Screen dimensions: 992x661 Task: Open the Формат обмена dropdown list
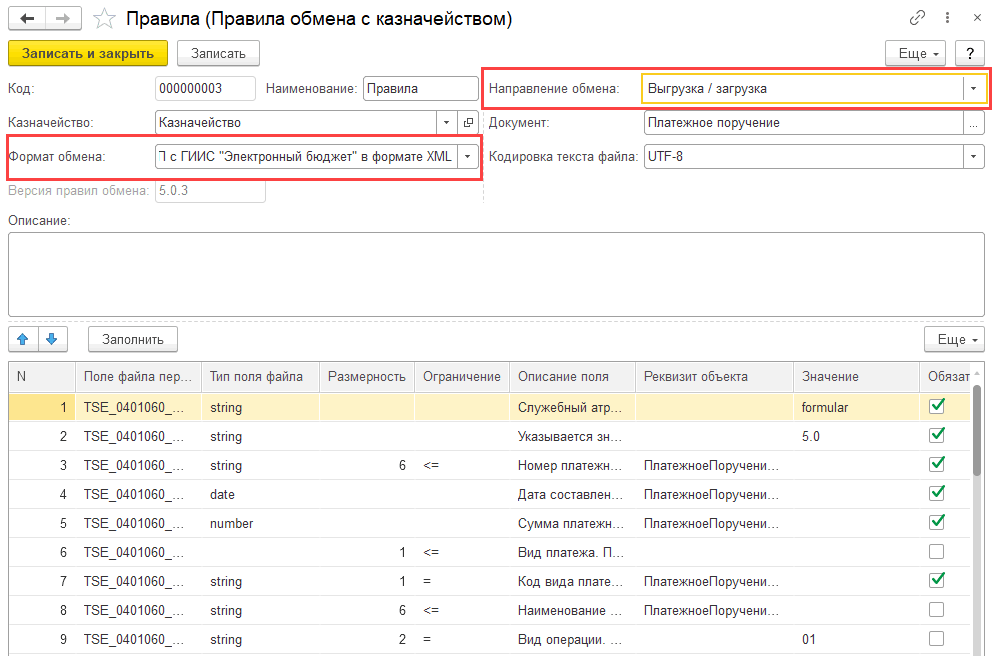467,156
